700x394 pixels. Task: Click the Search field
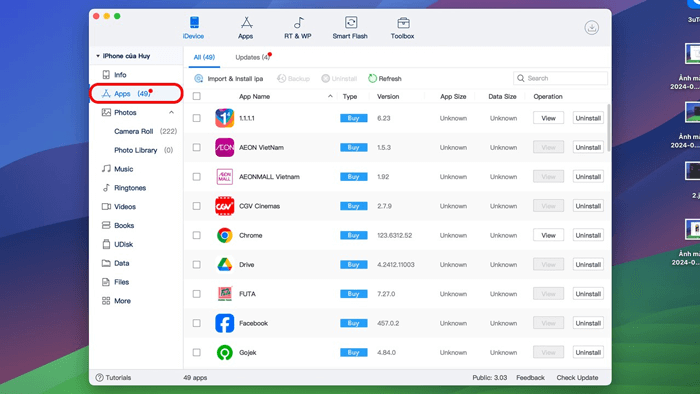pos(560,78)
